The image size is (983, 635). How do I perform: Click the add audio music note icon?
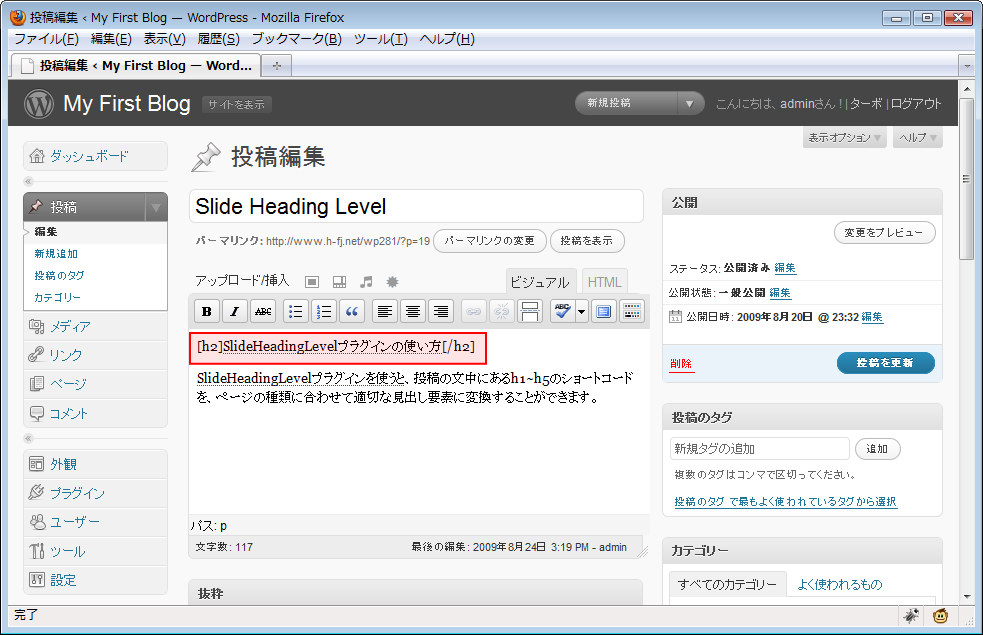click(366, 282)
